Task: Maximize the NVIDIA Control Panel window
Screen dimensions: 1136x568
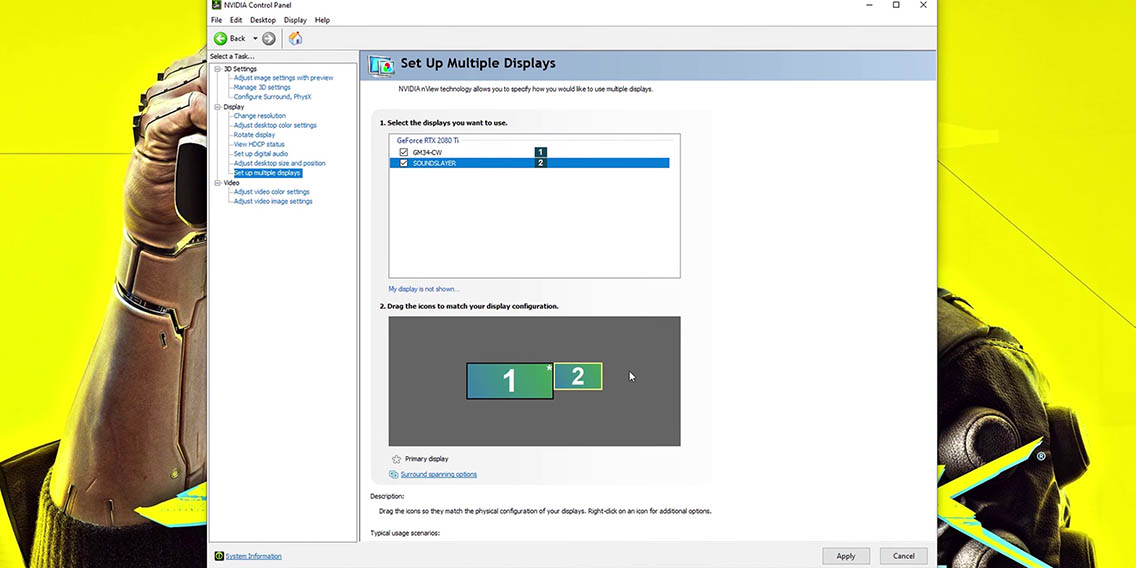Action: click(x=895, y=5)
